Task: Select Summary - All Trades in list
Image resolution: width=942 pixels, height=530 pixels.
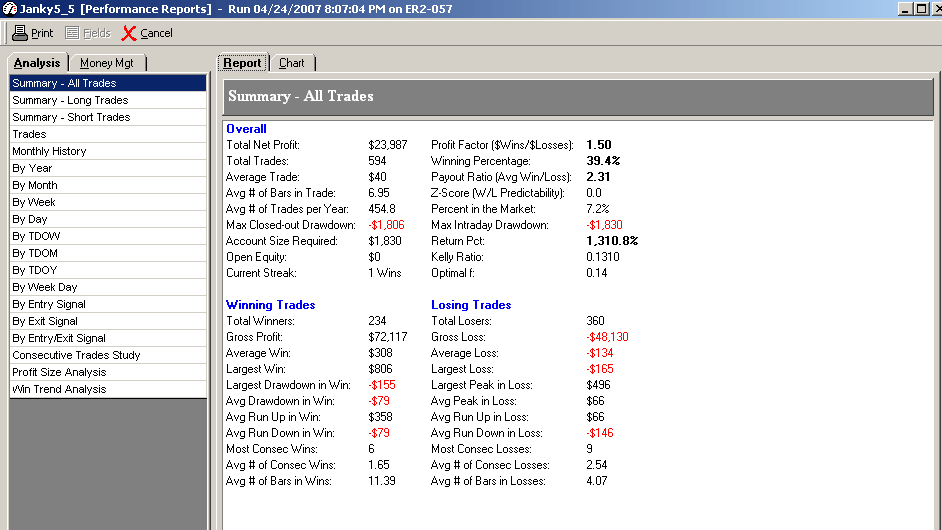Action: tap(108, 83)
